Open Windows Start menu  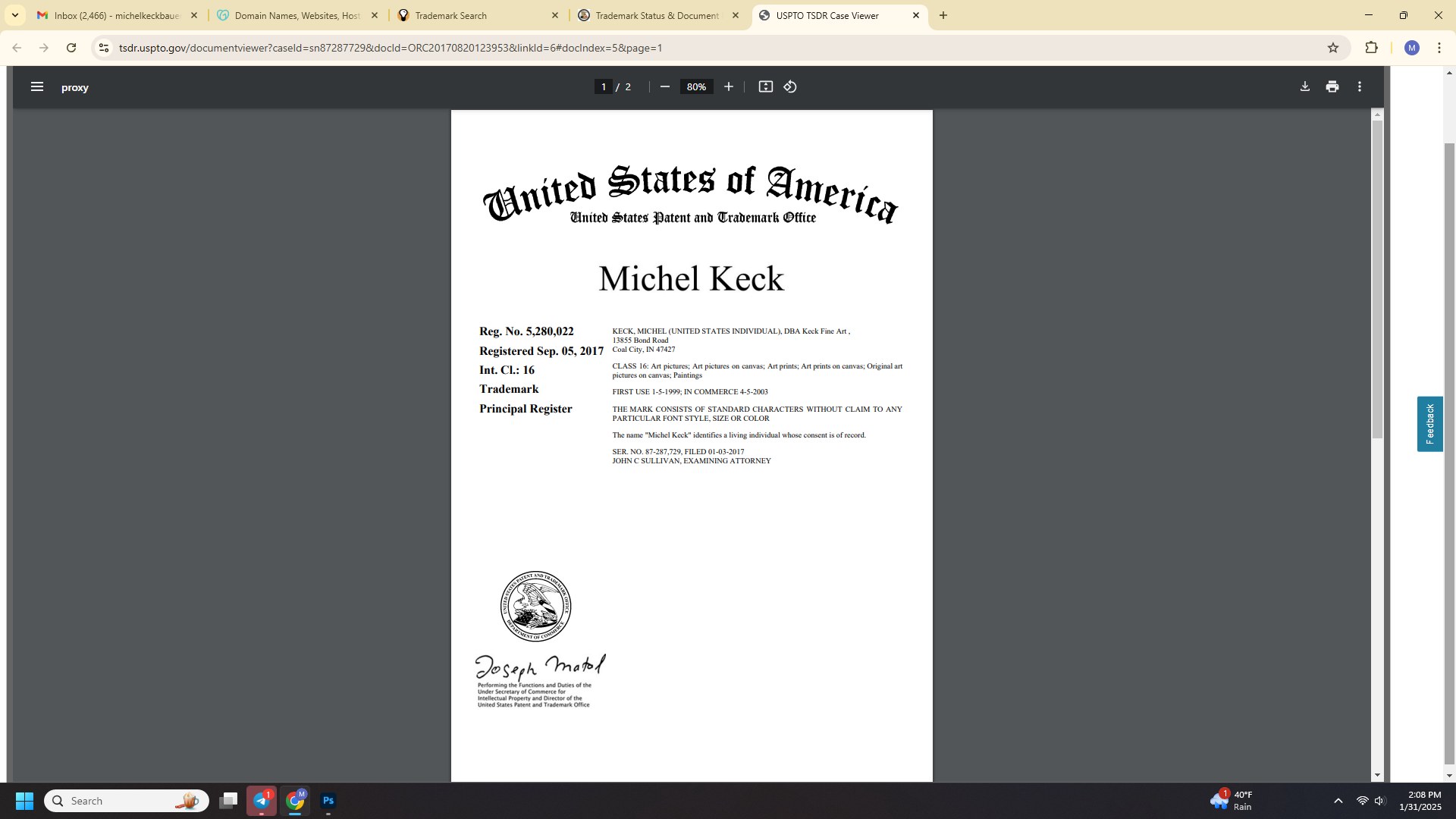(24, 801)
